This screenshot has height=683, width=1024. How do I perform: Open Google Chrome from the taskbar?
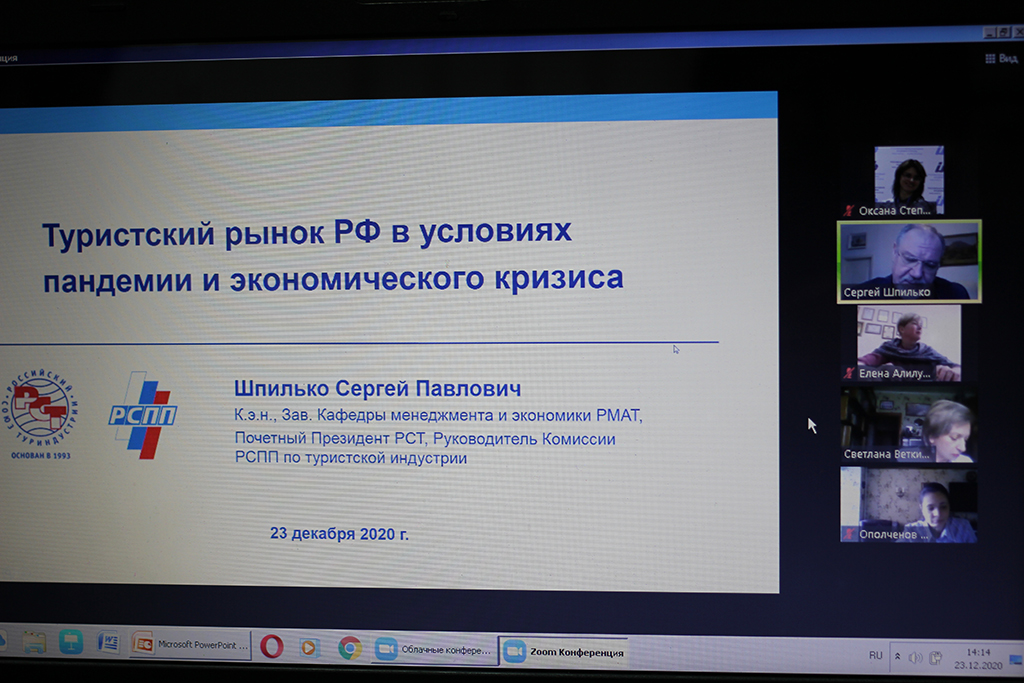point(349,648)
